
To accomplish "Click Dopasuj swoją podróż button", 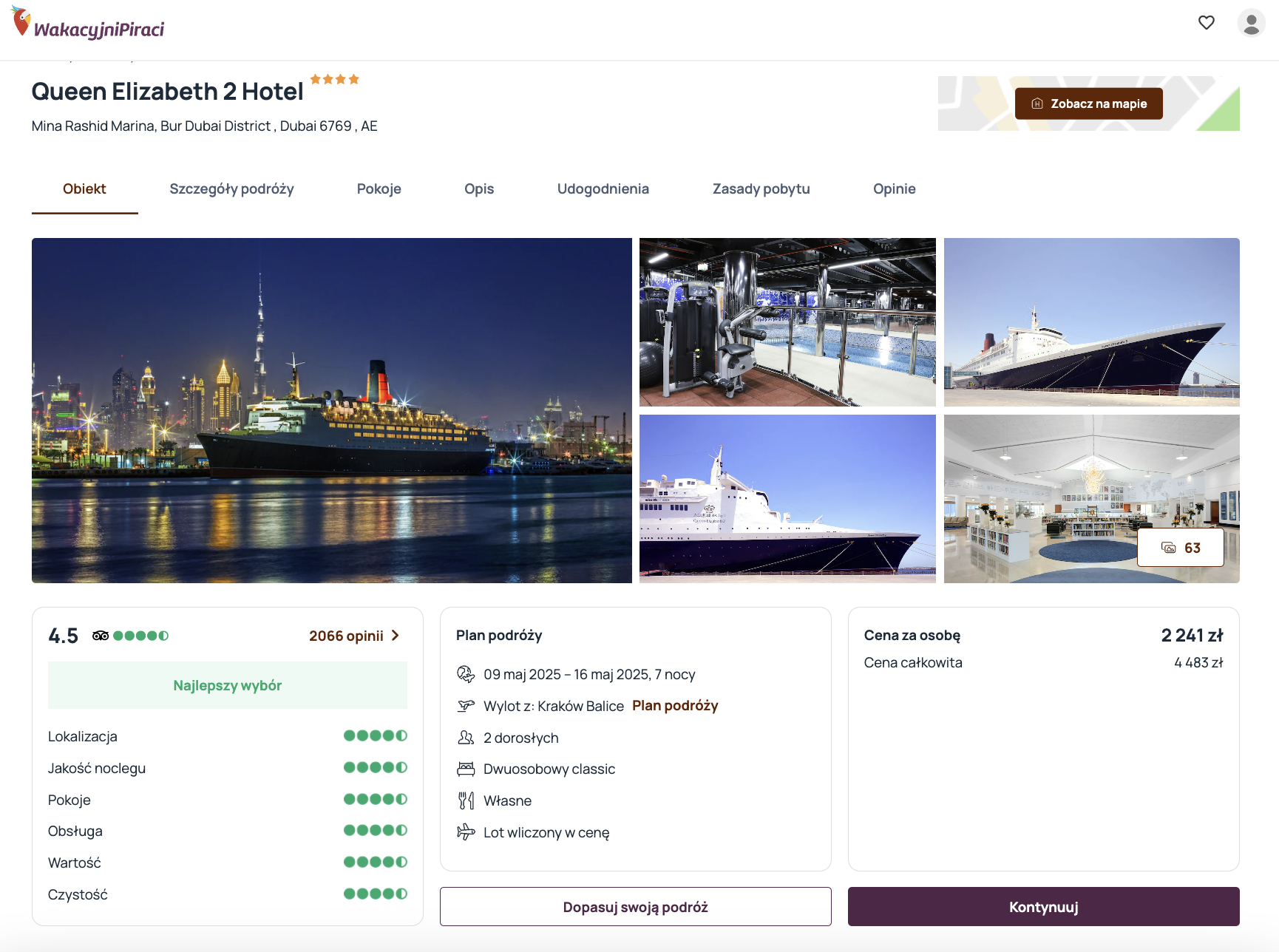I will (635, 907).
